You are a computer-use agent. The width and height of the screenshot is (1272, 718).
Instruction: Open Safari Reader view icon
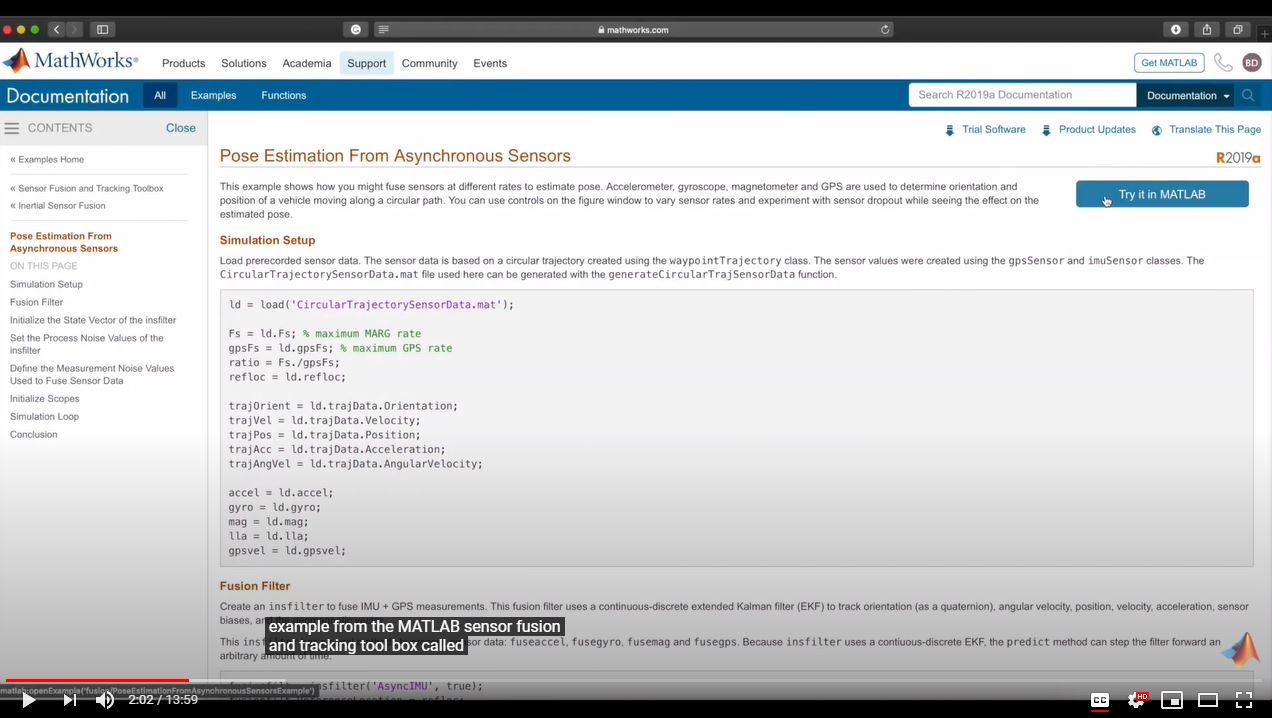coord(383,30)
